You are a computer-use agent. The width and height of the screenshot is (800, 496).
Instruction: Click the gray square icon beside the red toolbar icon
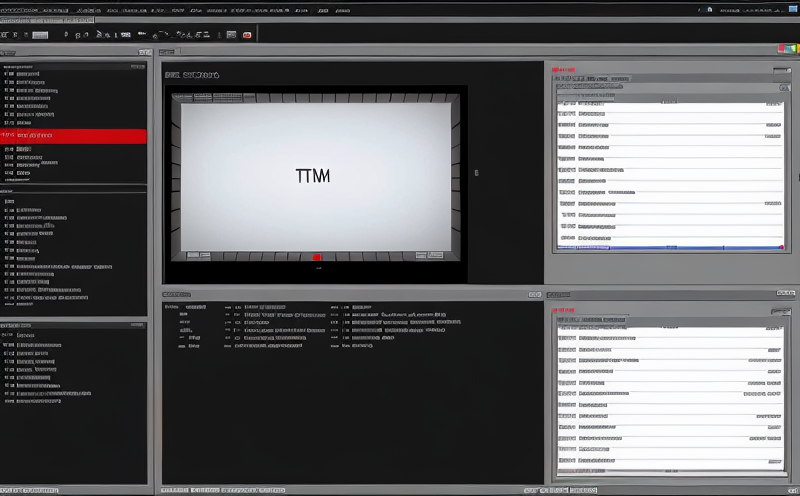[x=232, y=35]
